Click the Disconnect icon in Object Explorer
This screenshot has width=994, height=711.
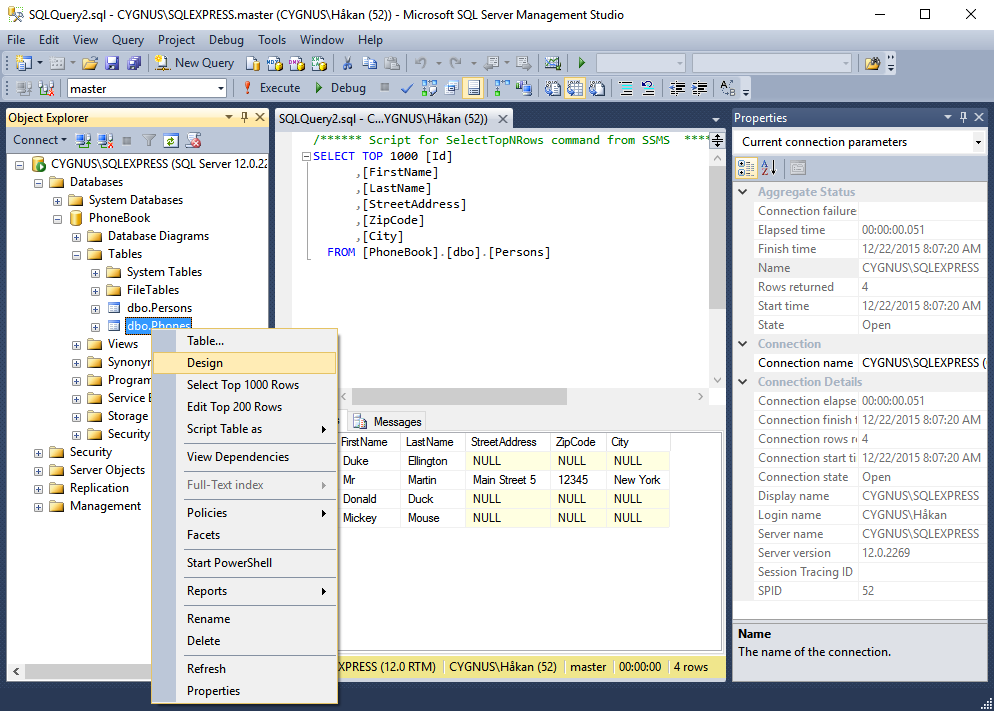[x=105, y=140]
